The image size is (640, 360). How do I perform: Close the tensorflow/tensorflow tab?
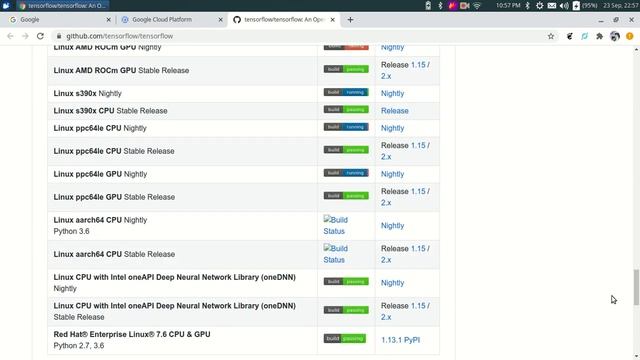pos(332,20)
